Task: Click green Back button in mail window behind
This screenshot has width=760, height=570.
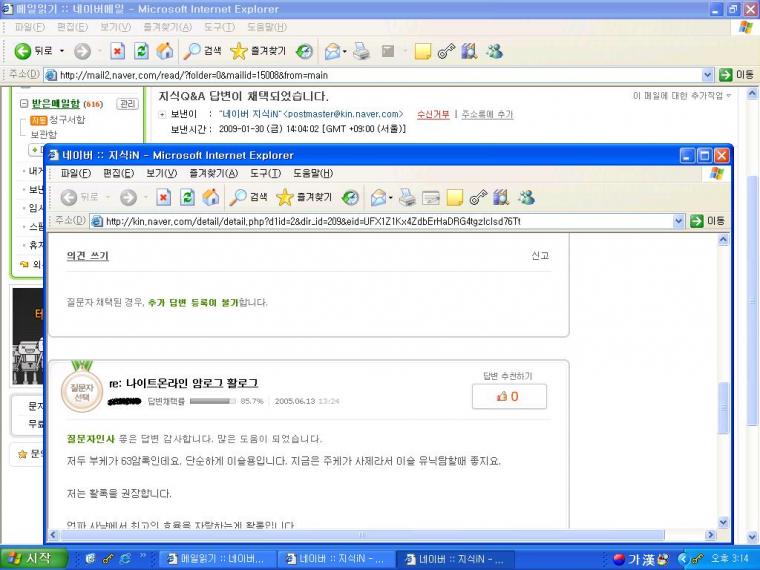Action: (33, 51)
